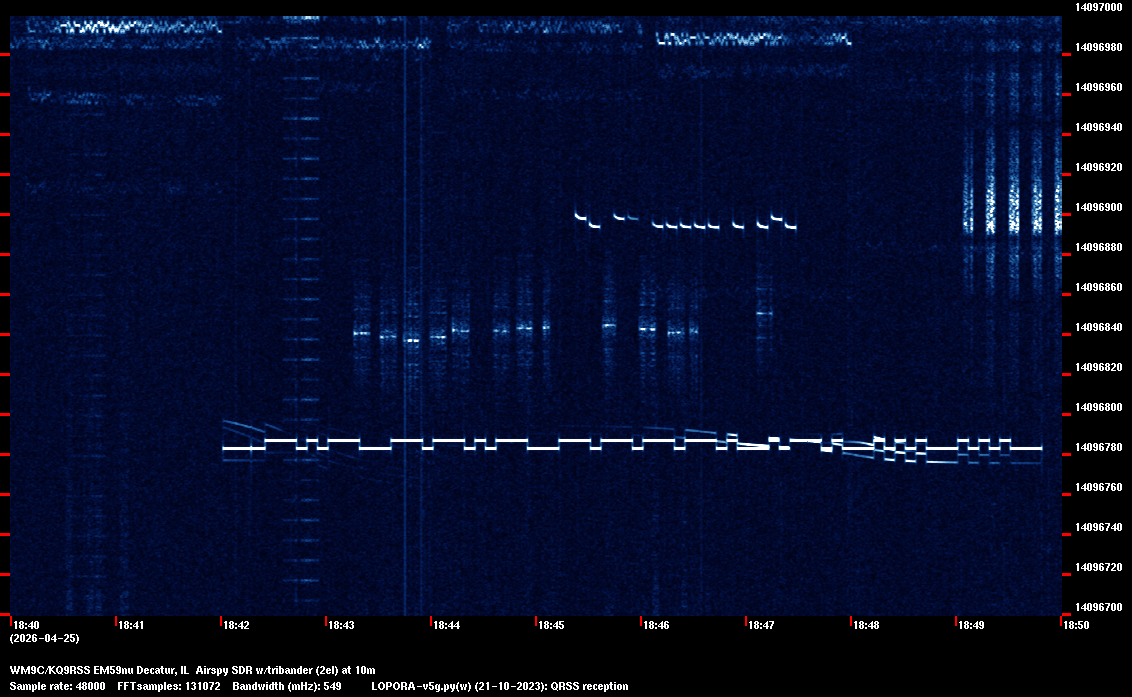Click the 18:47 time axis label

click(762, 625)
